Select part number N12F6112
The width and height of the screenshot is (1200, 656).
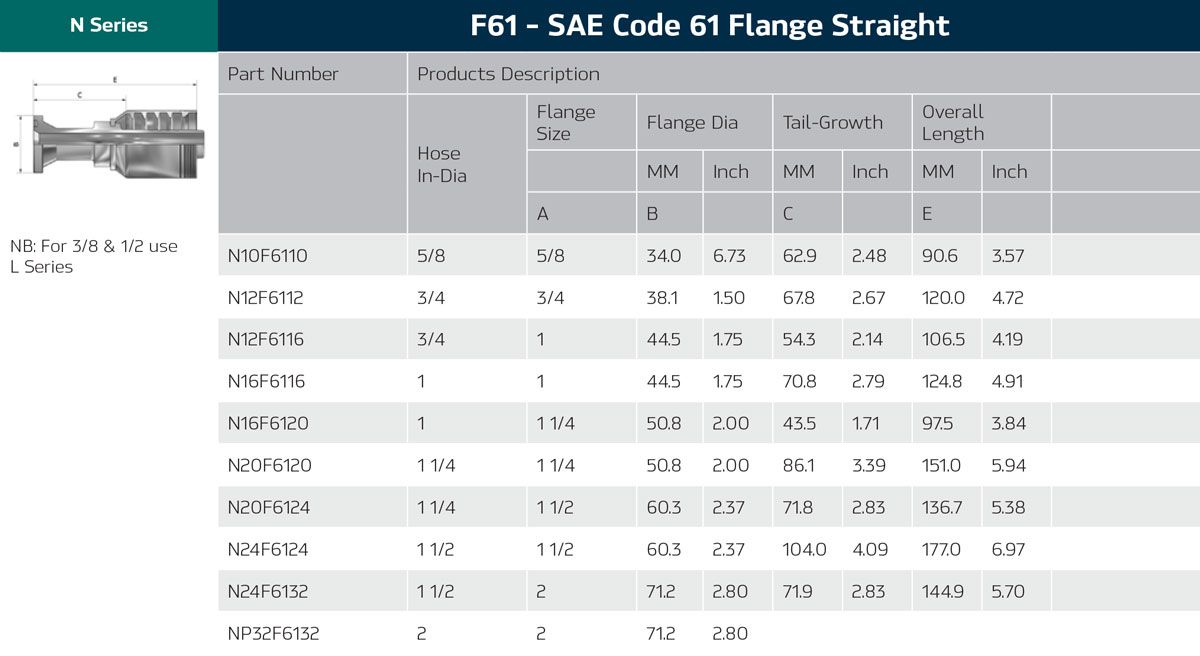point(266,298)
